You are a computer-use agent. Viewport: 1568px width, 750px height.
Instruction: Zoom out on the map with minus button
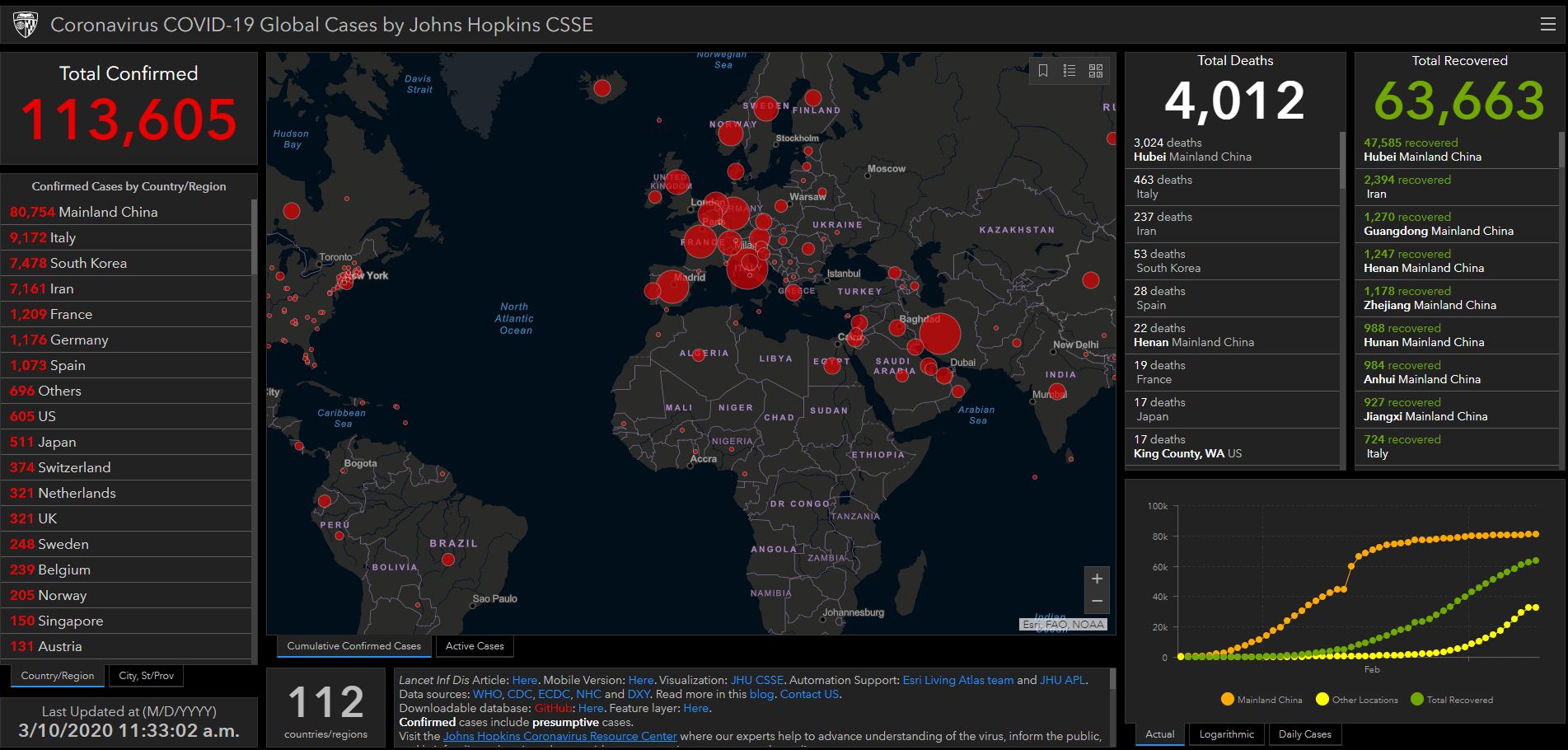(x=1097, y=602)
